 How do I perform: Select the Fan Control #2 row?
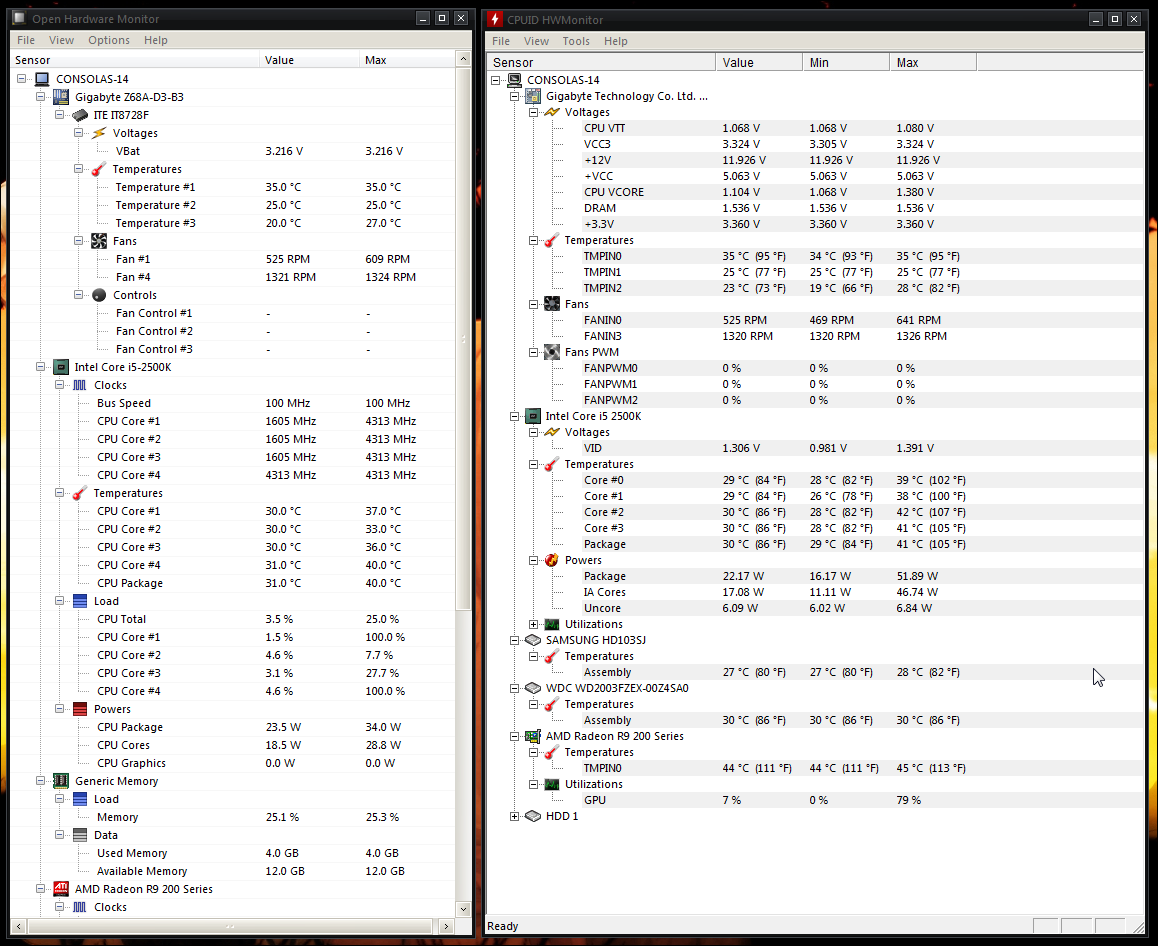tap(233, 331)
